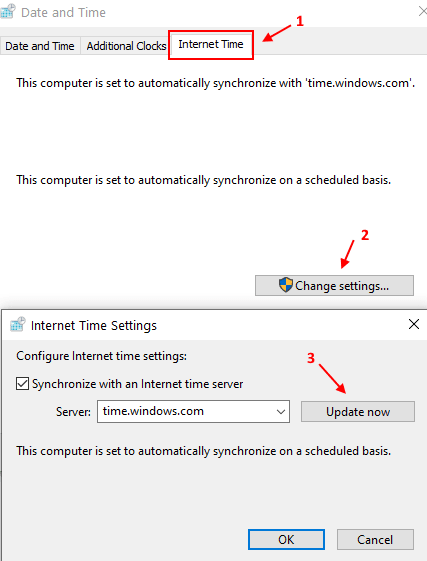
Task: Open the Additional Clocks tab
Action: point(126,46)
